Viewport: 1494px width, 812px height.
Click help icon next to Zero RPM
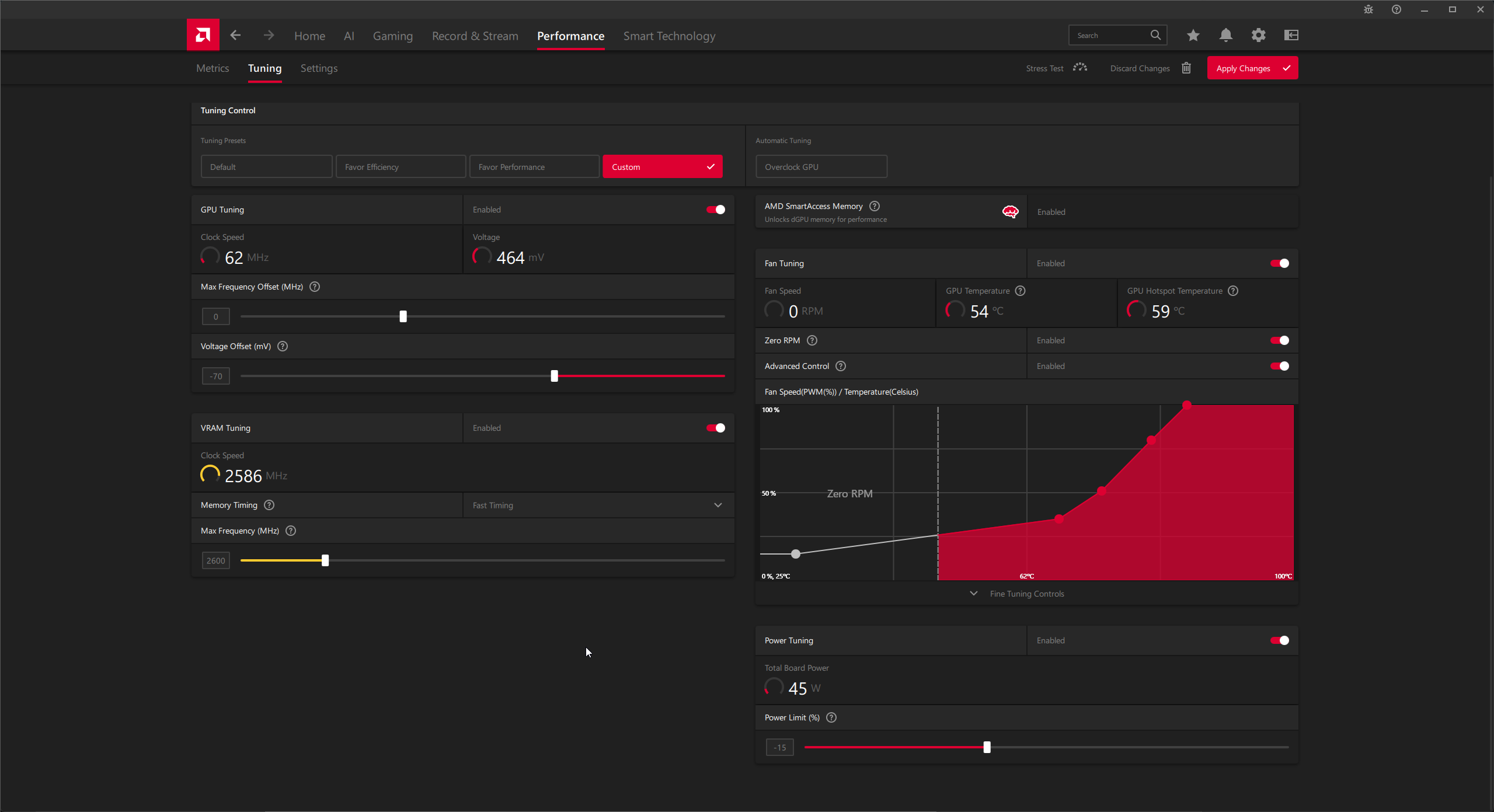pyautogui.click(x=812, y=340)
